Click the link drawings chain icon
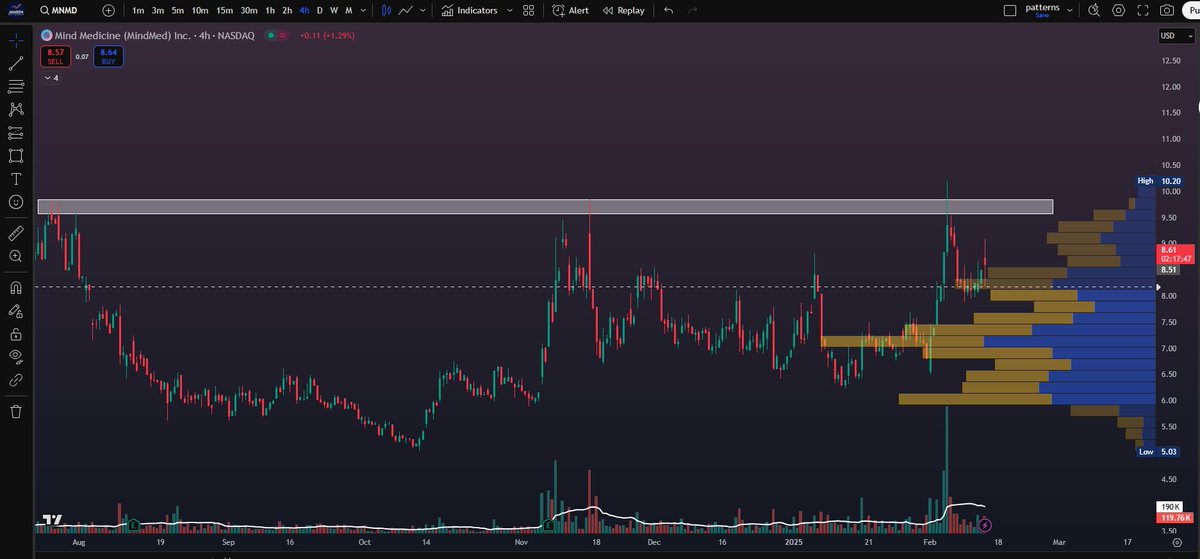Image resolution: width=1200 pixels, height=559 pixels. pyautogui.click(x=16, y=379)
